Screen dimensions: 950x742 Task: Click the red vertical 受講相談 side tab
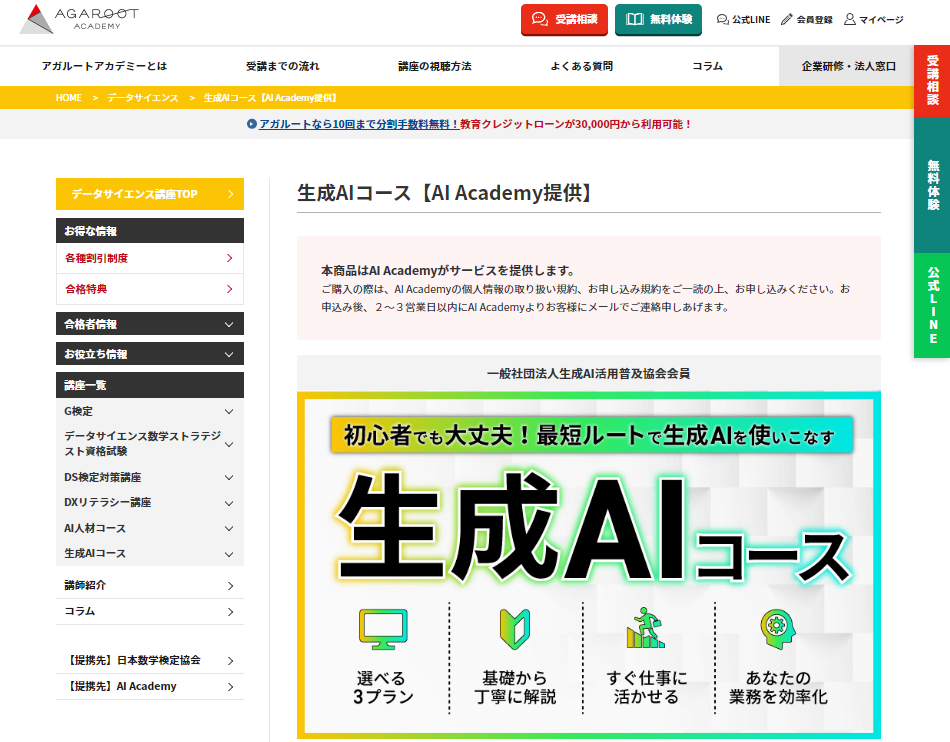pos(932,81)
